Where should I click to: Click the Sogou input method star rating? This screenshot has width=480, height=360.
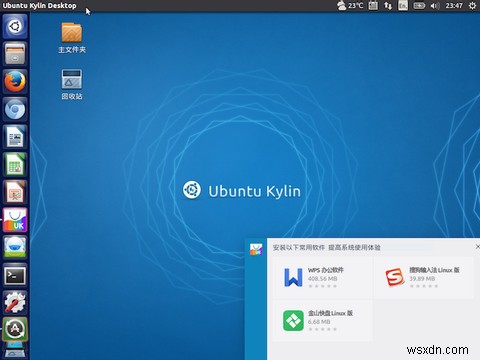coord(424,286)
